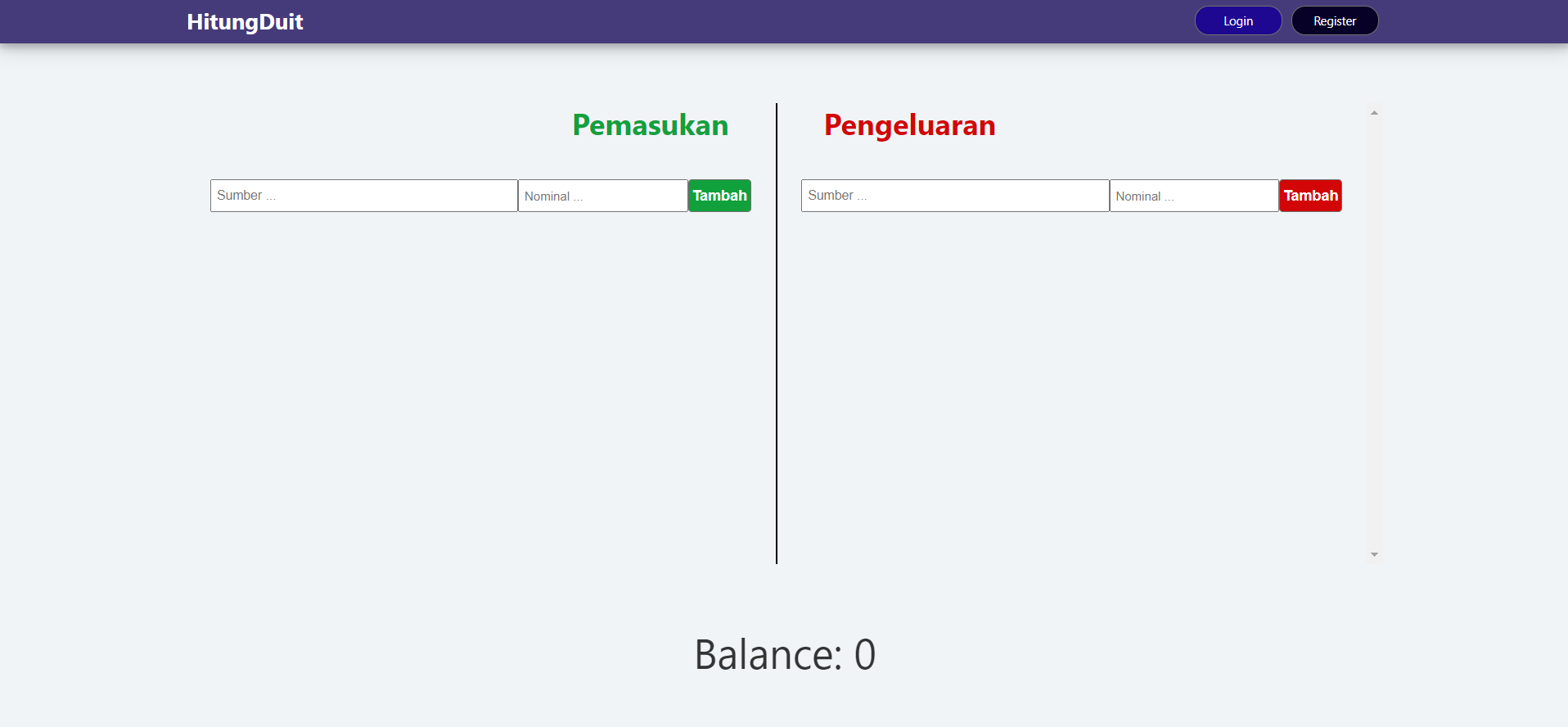Click the empty Pengeluaran list area
Screen dimensions: 1568x727
(x=1071, y=385)
